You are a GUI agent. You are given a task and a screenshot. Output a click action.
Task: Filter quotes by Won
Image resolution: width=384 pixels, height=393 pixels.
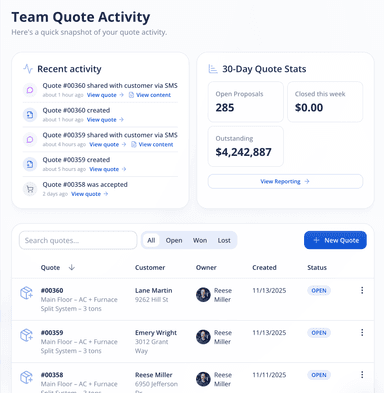point(200,240)
